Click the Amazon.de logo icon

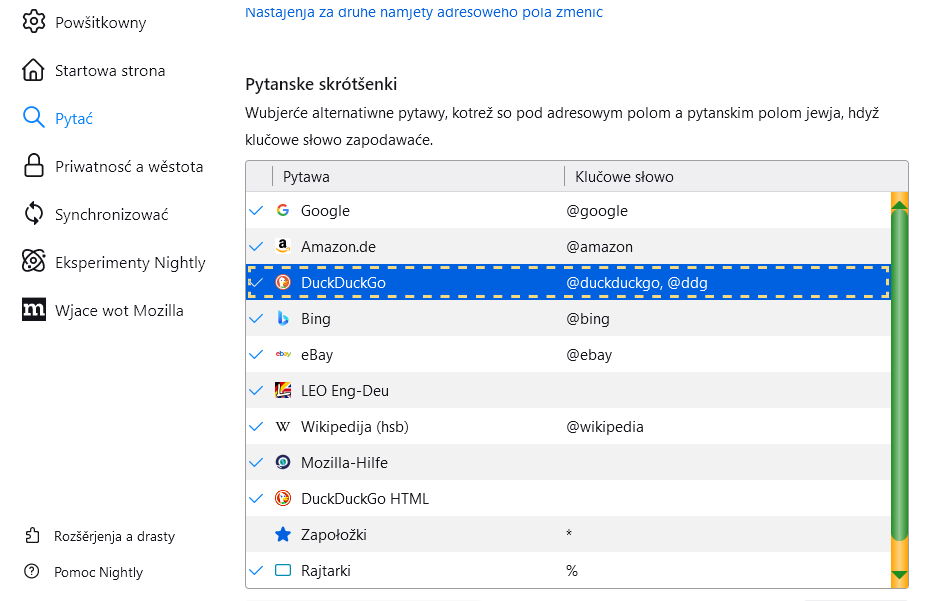point(283,247)
